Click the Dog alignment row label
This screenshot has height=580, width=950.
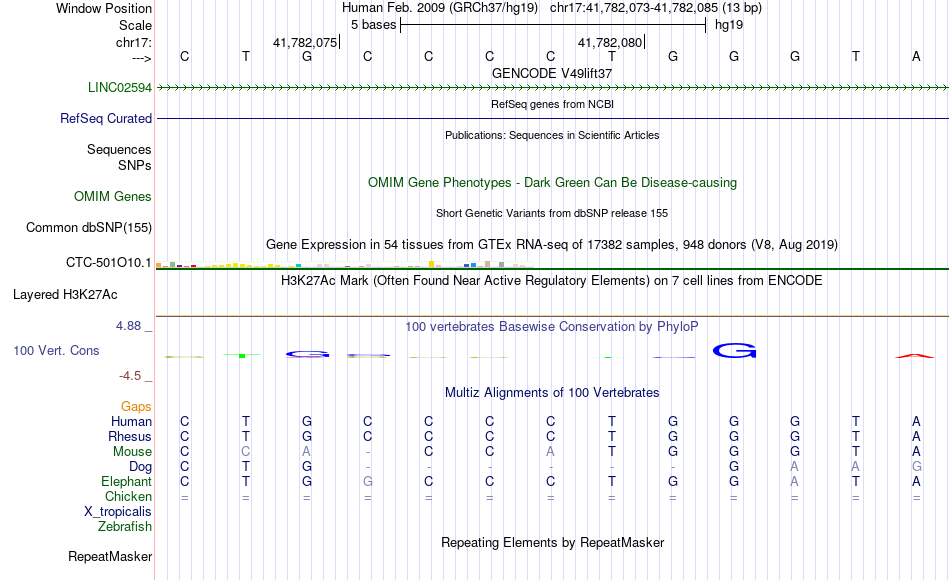click(140, 467)
